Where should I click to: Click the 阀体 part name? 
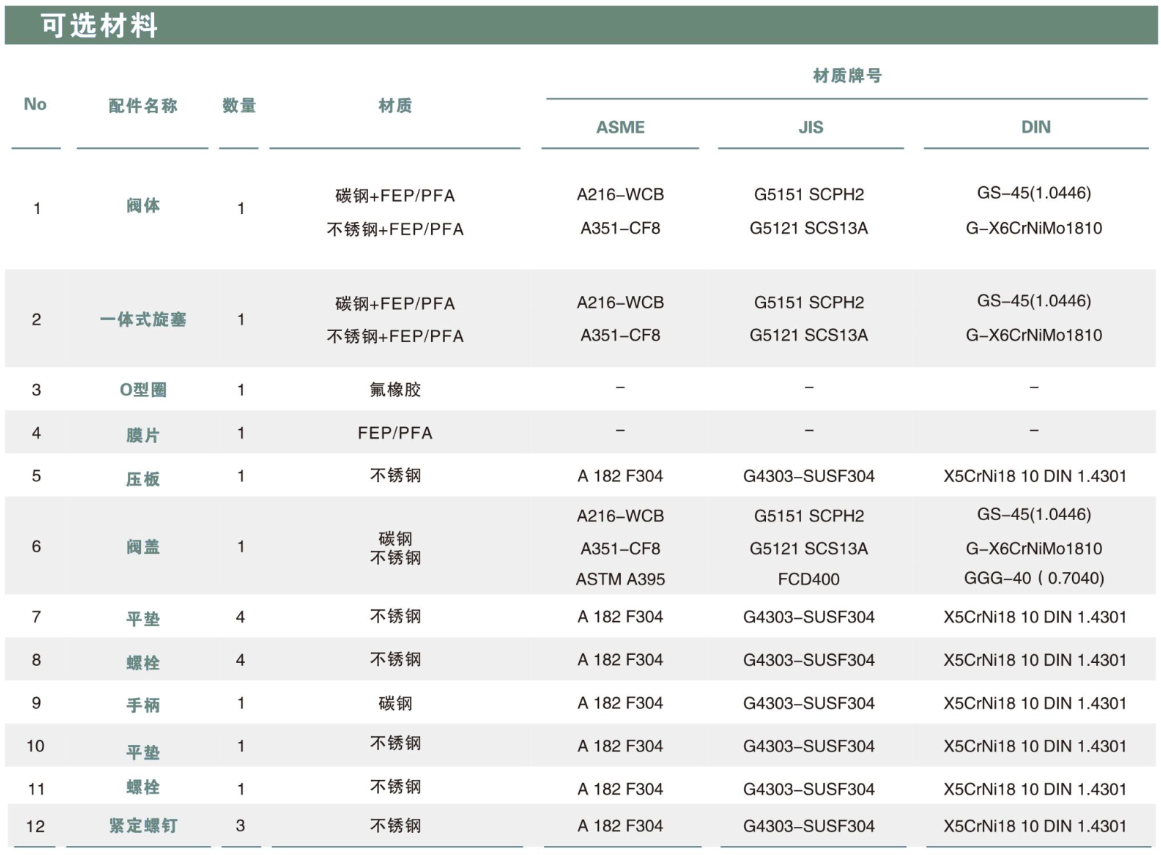tap(143, 206)
